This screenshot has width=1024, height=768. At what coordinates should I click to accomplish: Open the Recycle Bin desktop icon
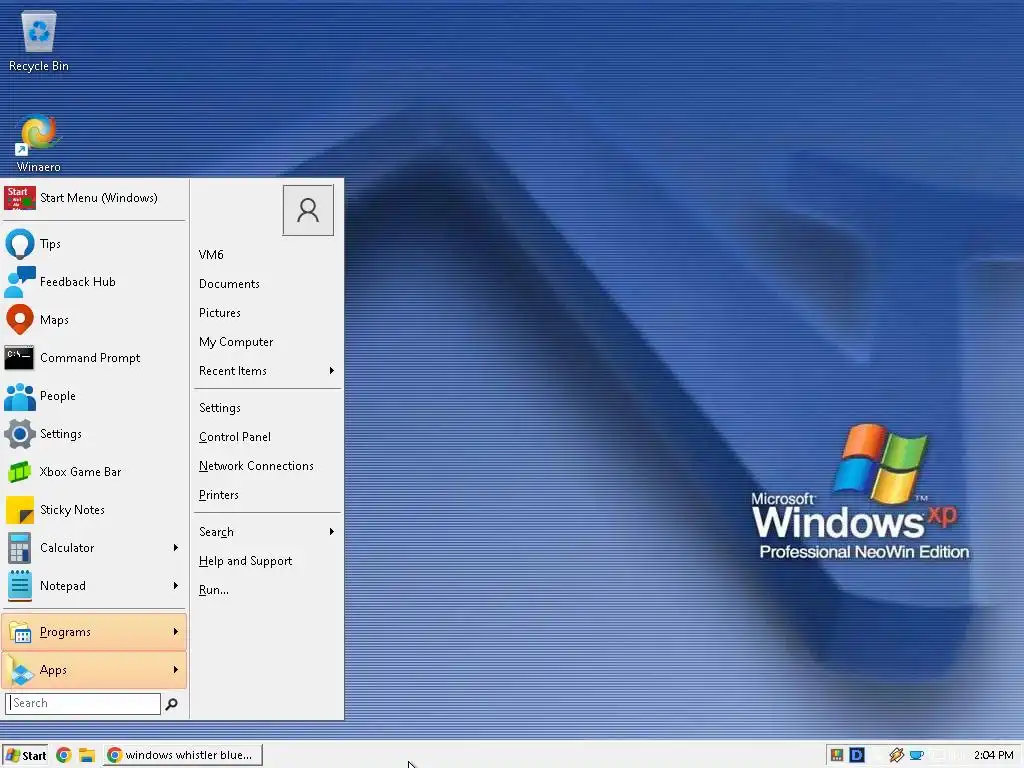coord(39,42)
